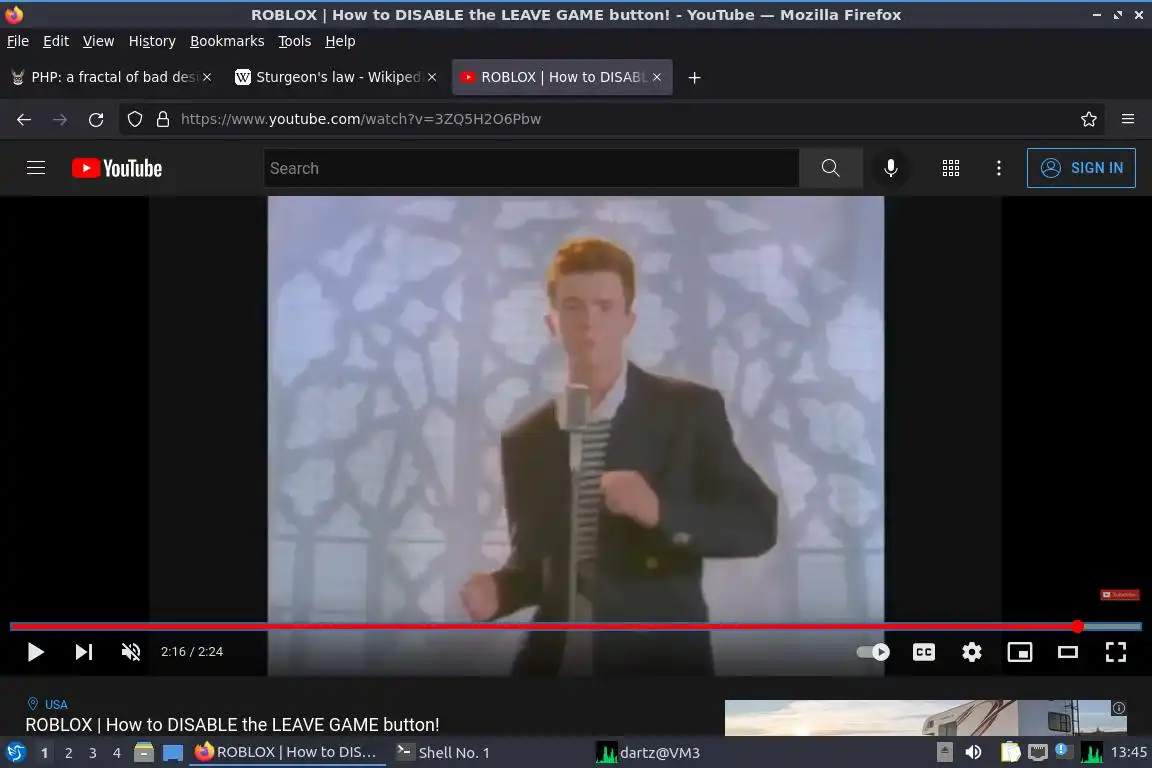Bookmark this page with star

tap(1089, 119)
